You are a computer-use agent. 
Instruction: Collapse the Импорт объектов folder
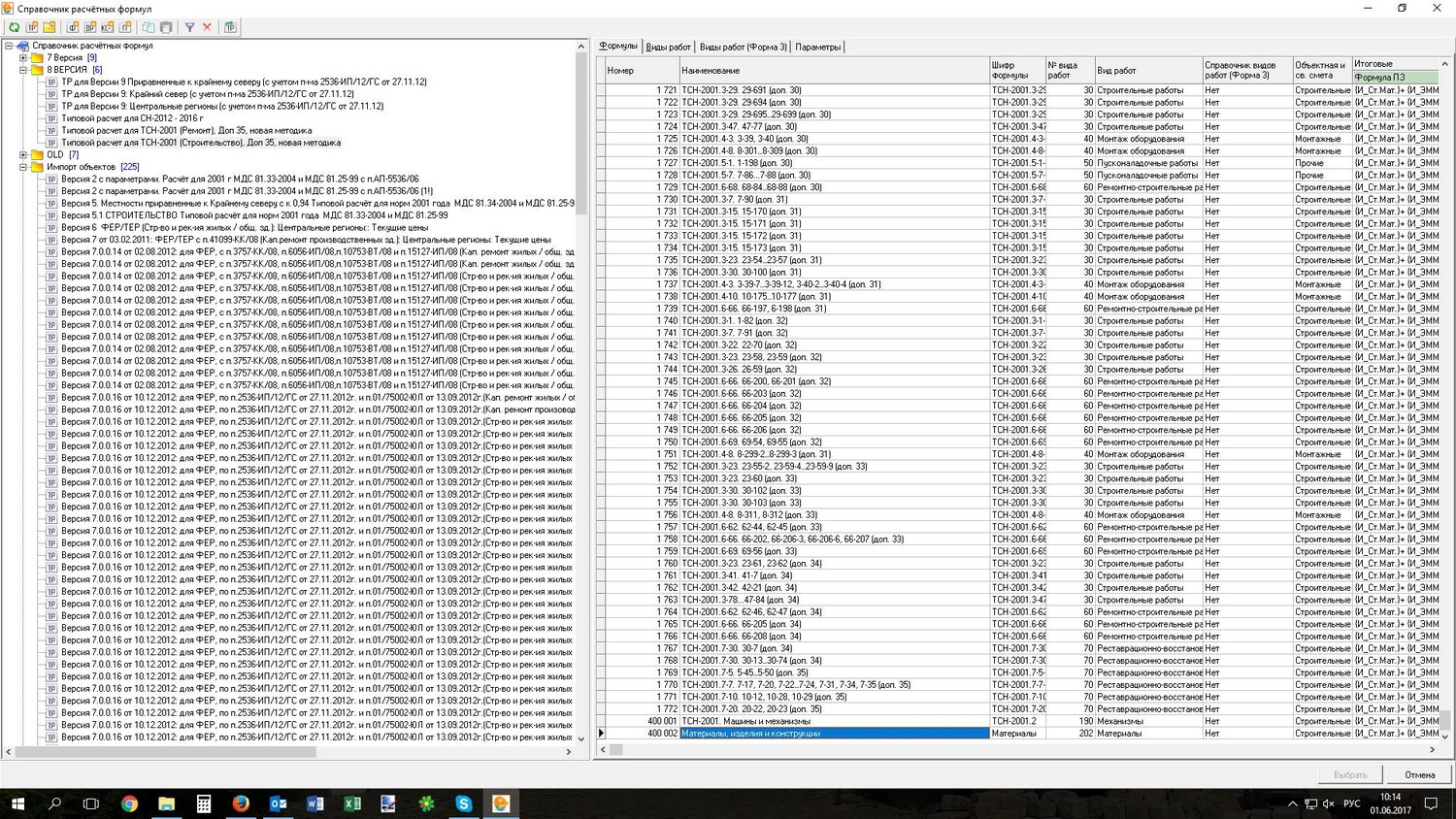(23, 167)
